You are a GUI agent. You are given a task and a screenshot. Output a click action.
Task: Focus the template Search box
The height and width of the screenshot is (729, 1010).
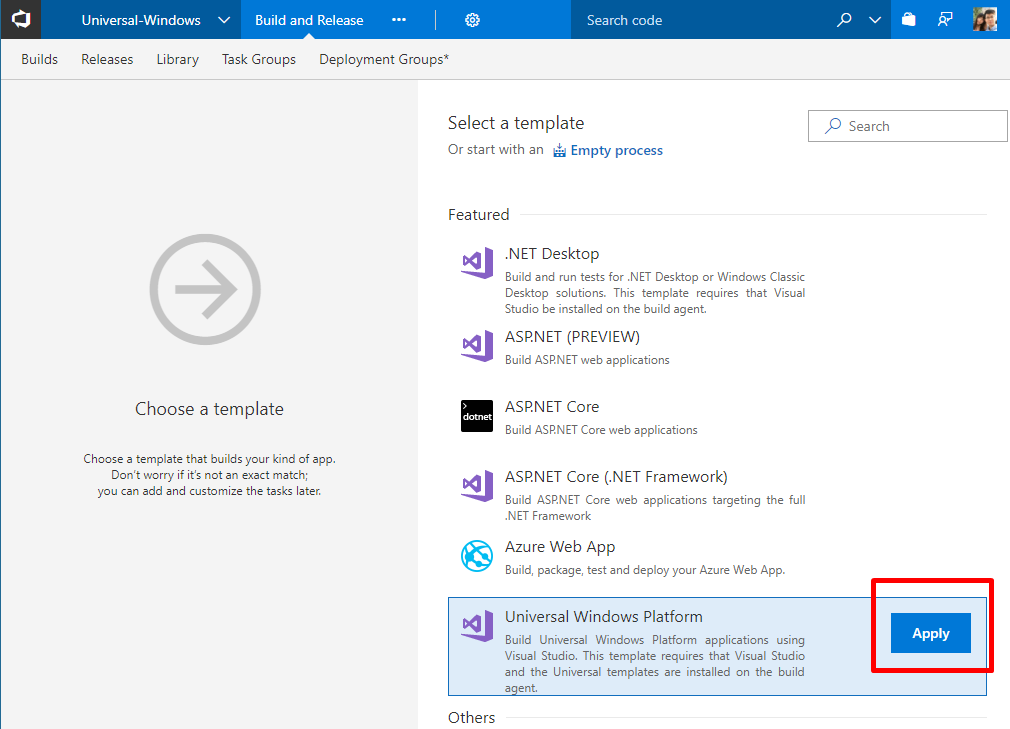(908, 126)
